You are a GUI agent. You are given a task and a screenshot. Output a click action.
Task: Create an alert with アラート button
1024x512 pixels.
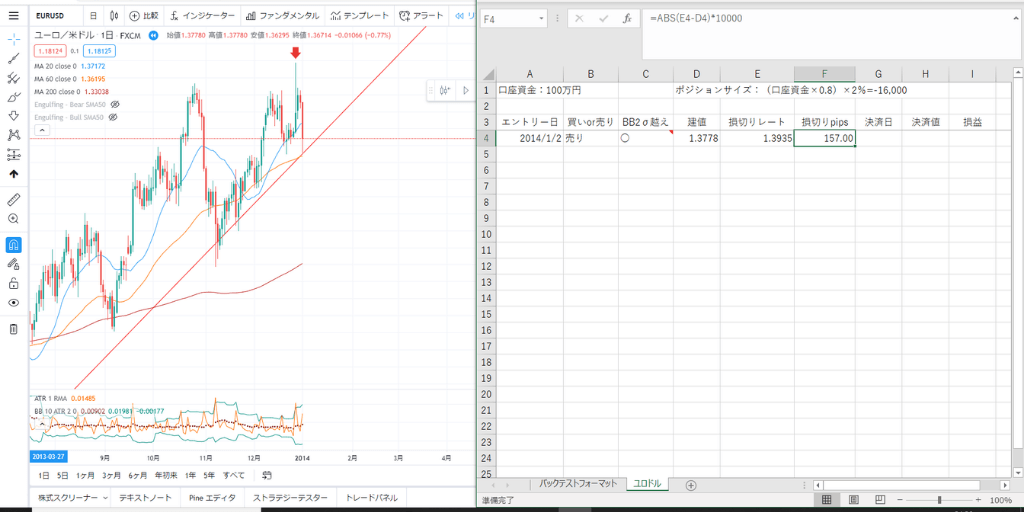(422, 15)
